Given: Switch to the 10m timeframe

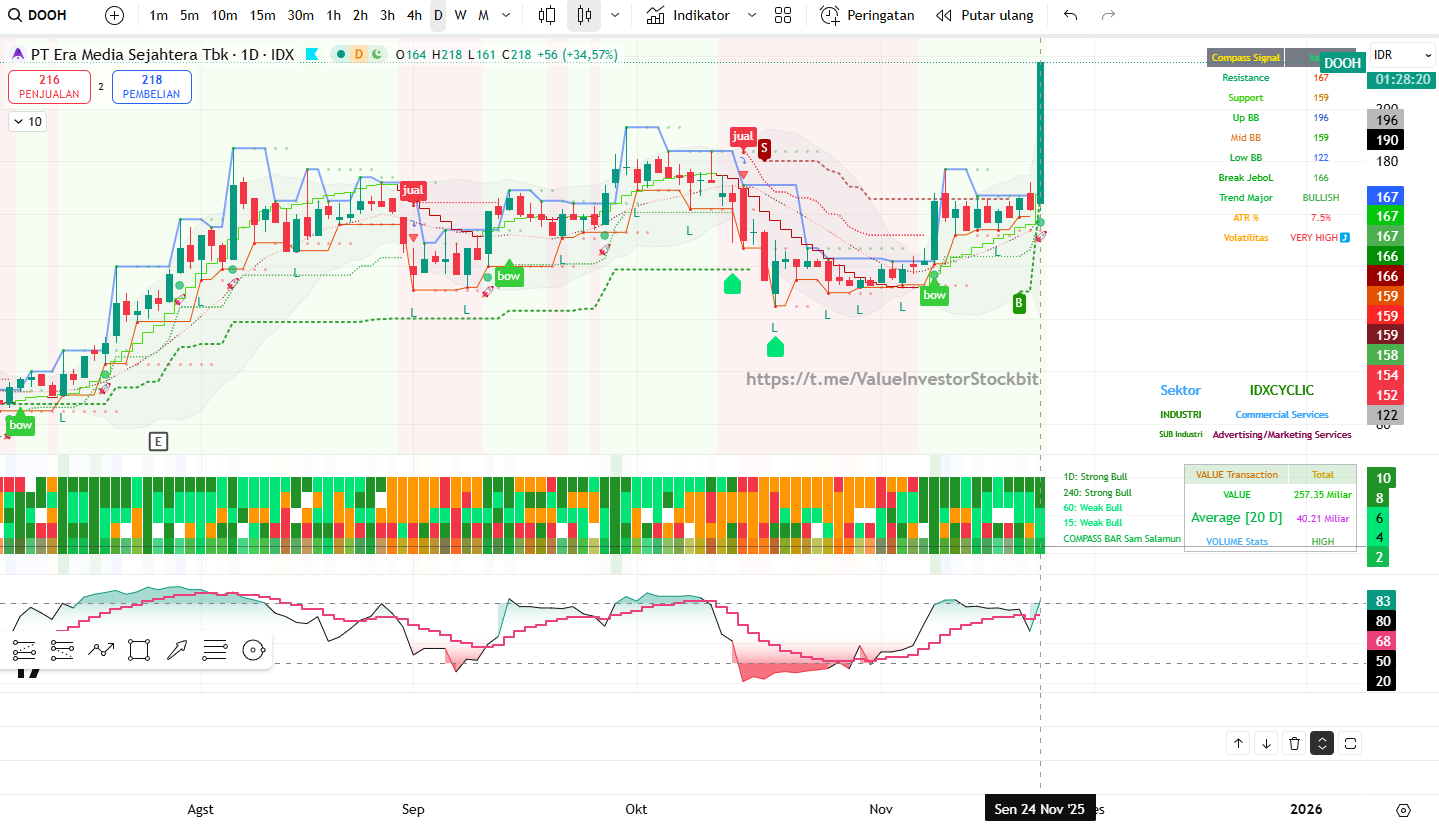Looking at the screenshot, I should 224,15.
